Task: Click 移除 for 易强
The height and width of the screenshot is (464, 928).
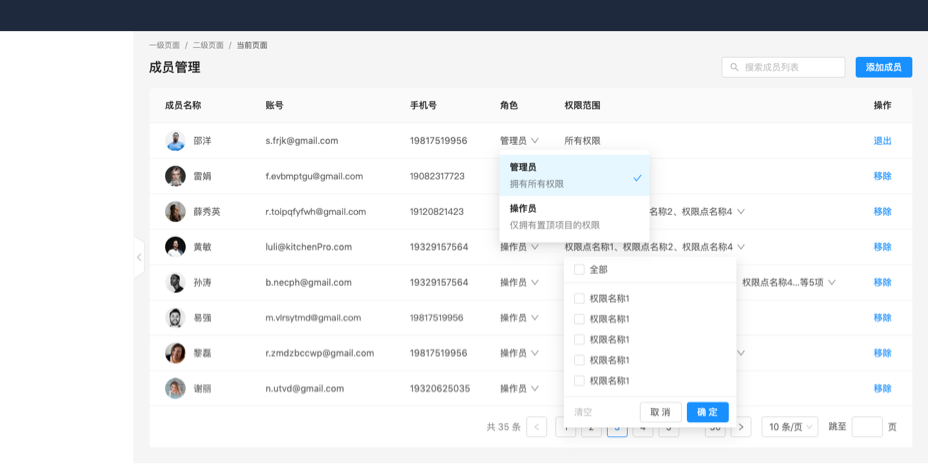Action: [882, 318]
